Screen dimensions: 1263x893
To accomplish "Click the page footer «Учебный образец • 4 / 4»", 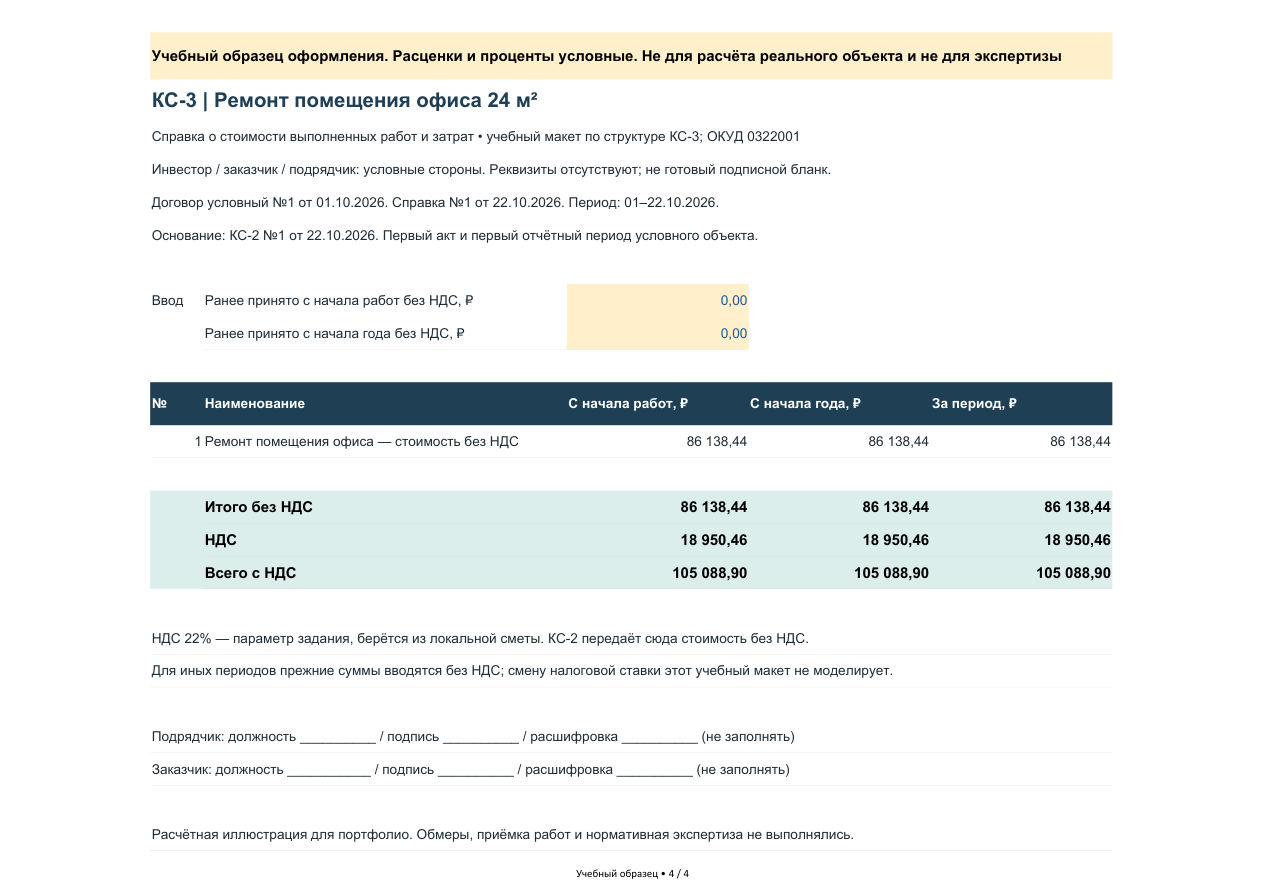I will click(632, 873).
